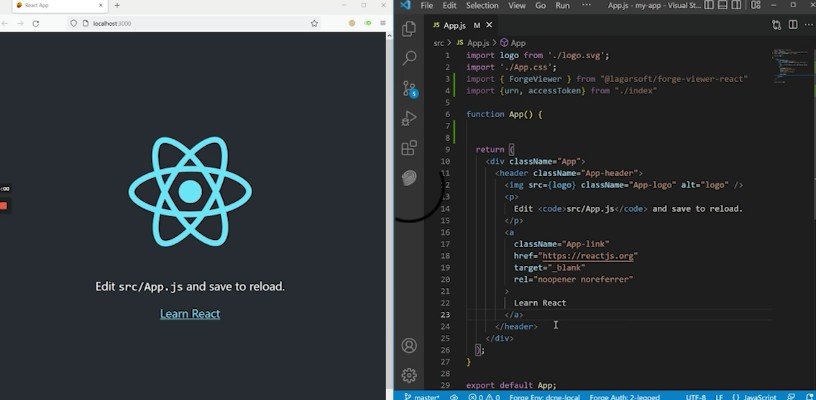Change the LF end-of-line sequence
Image resolution: width=816 pixels, height=400 pixels.
point(720,397)
